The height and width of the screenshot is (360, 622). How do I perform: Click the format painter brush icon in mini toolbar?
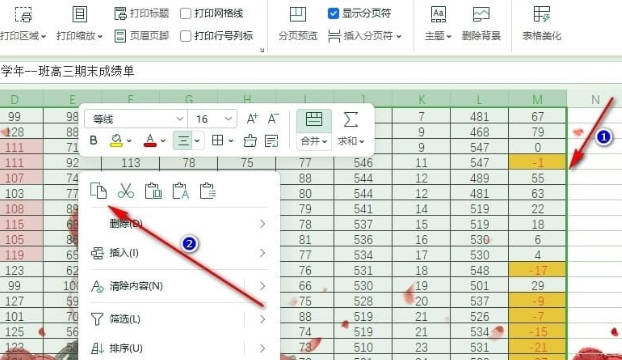click(x=250, y=140)
